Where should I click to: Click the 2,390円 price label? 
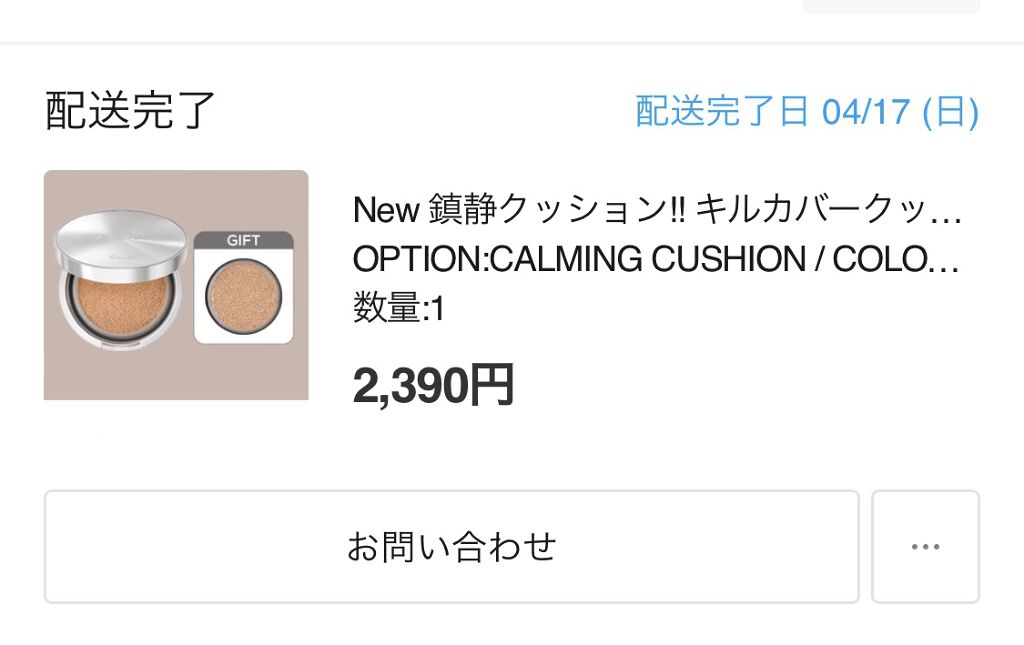click(433, 385)
